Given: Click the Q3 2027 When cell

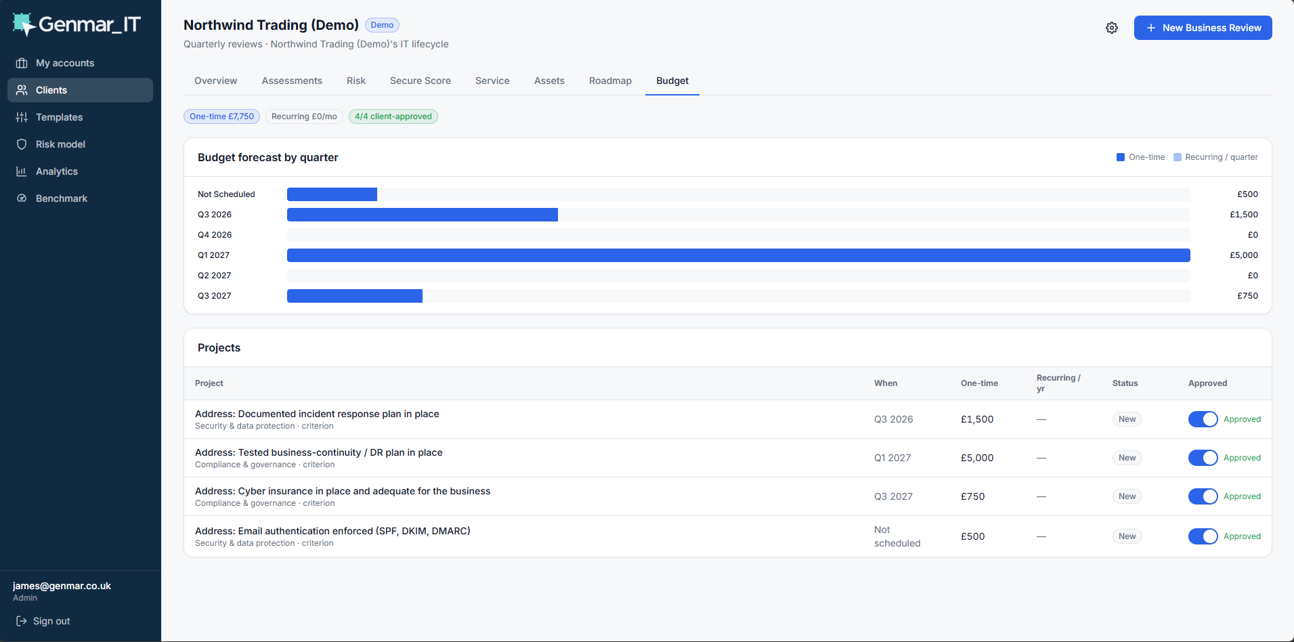Looking at the screenshot, I should [x=894, y=496].
